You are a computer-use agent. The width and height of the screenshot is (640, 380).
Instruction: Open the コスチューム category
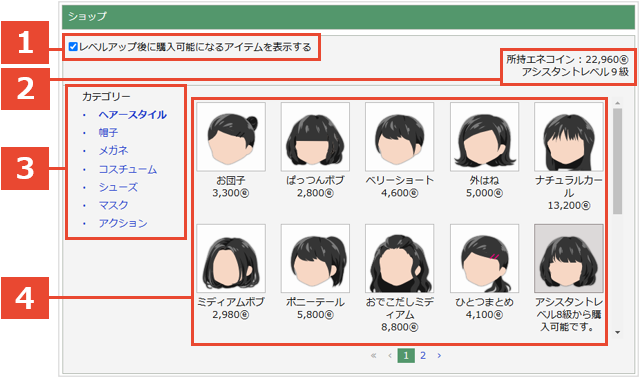click(128, 169)
